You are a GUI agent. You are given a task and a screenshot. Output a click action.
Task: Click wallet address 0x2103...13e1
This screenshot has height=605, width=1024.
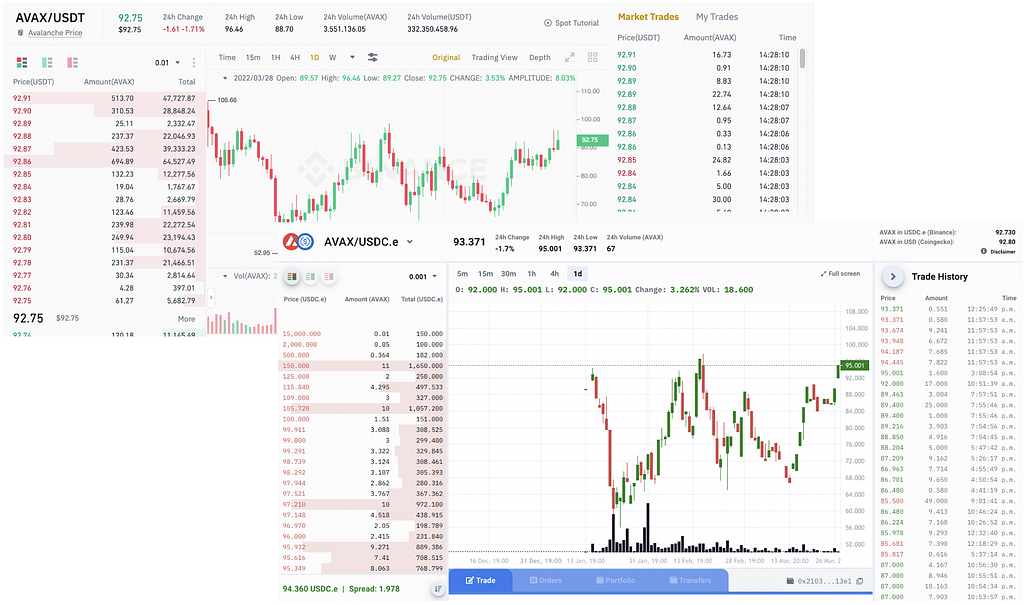[x=824, y=581]
